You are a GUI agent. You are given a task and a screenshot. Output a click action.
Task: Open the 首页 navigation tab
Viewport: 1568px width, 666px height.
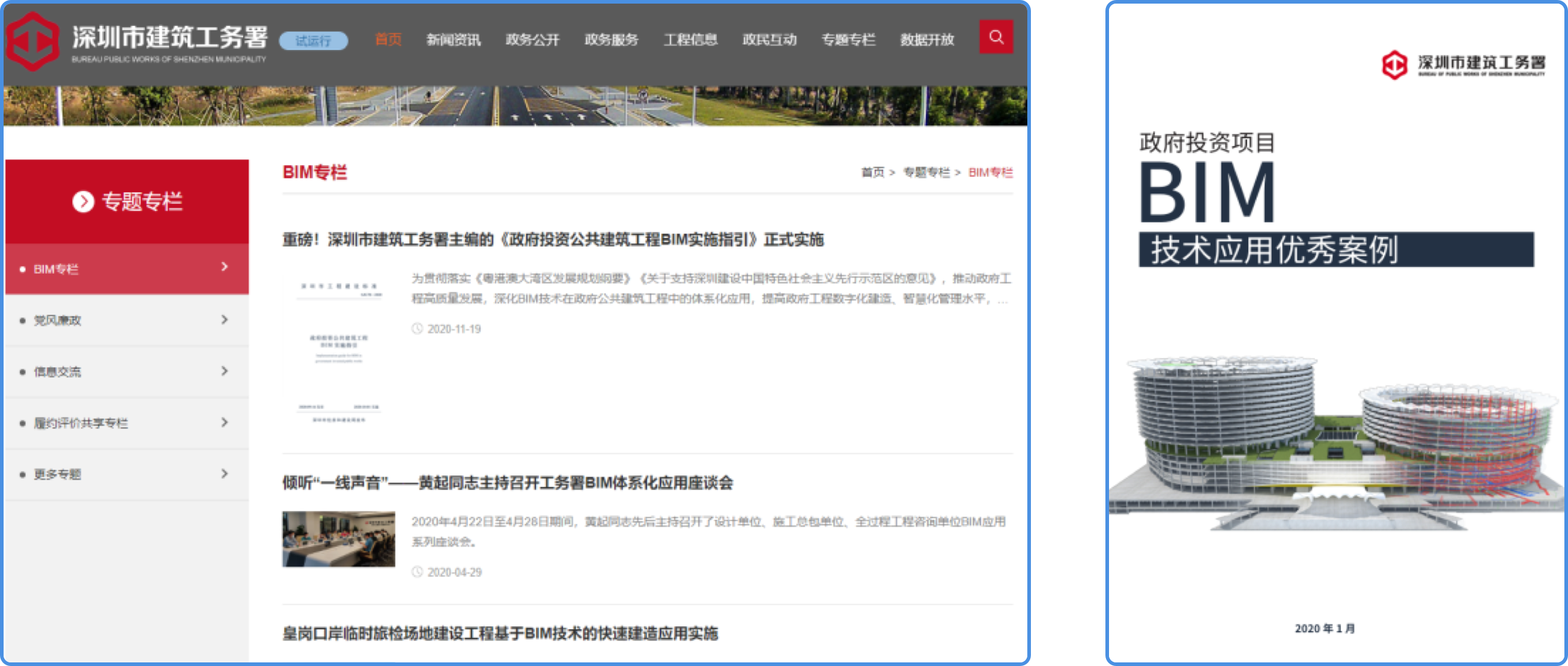point(387,40)
